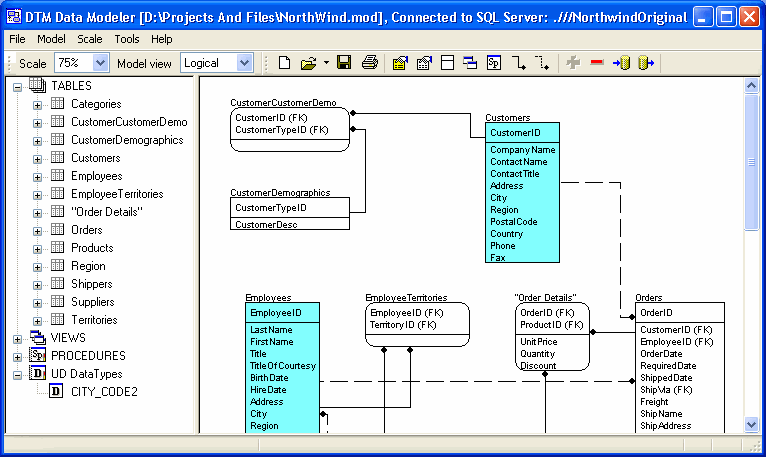Click the export from database cylinder icon

pyautogui.click(x=646, y=63)
